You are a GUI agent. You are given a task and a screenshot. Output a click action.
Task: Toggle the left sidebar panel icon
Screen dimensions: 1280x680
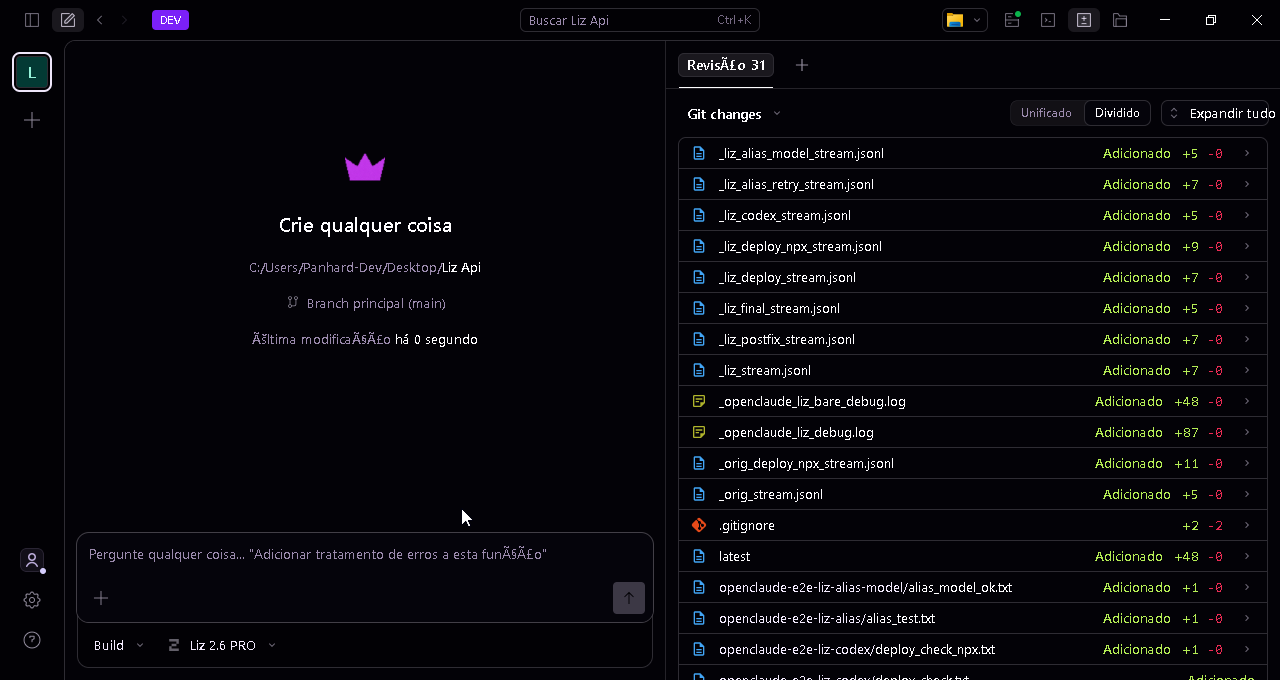(32, 20)
